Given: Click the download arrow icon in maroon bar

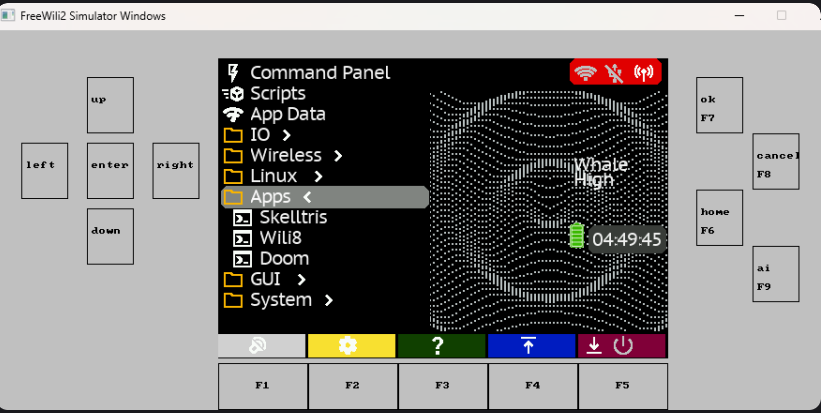Looking at the screenshot, I should [x=594, y=346].
